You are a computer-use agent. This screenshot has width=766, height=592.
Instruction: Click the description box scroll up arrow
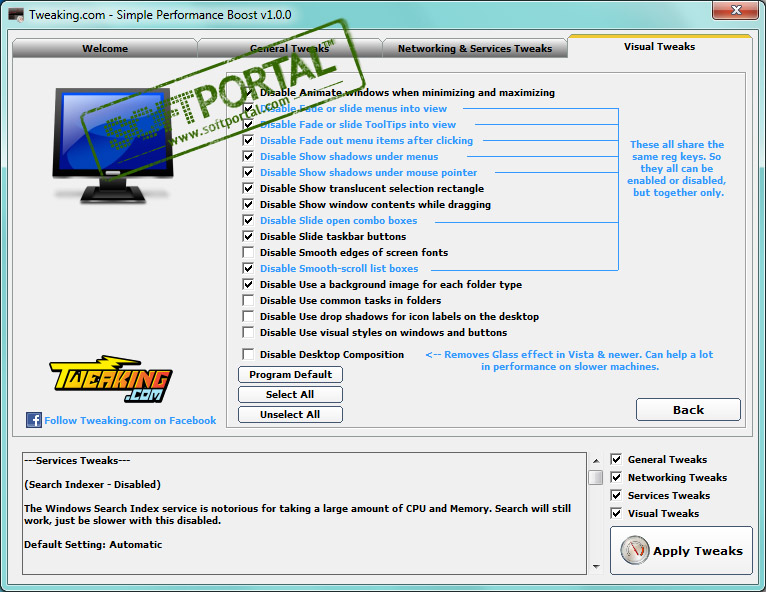[x=596, y=461]
